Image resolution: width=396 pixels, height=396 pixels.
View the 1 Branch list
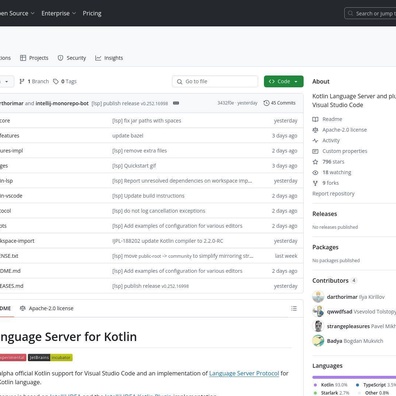(x=34, y=81)
